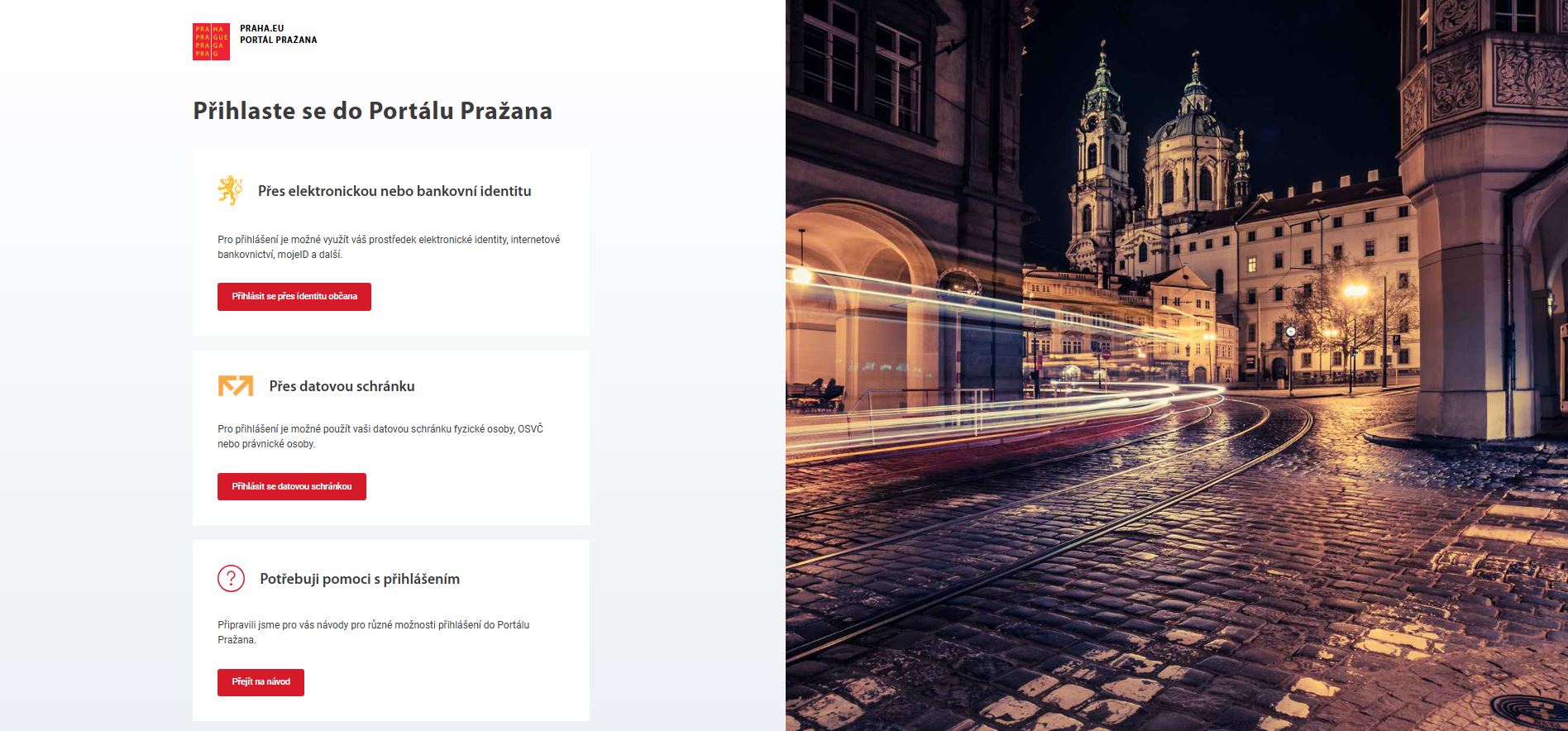Click the paragraph about návody pro různé možnosti
The image size is (1568, 731).
(373, 633)
